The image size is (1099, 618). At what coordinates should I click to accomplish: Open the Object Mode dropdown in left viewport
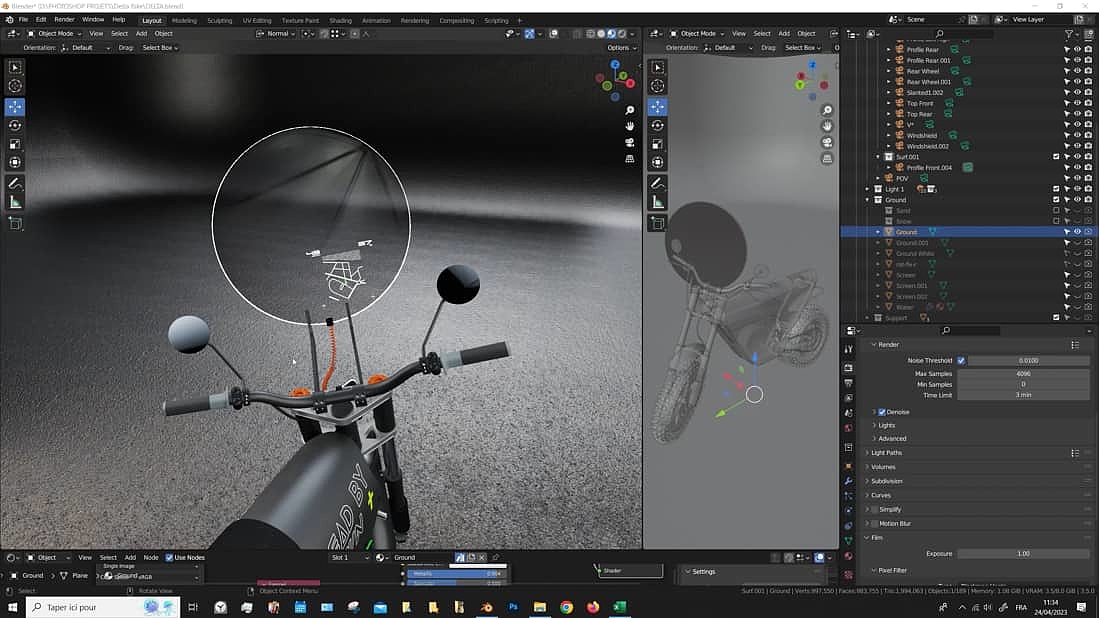click(x=56, y=34)
